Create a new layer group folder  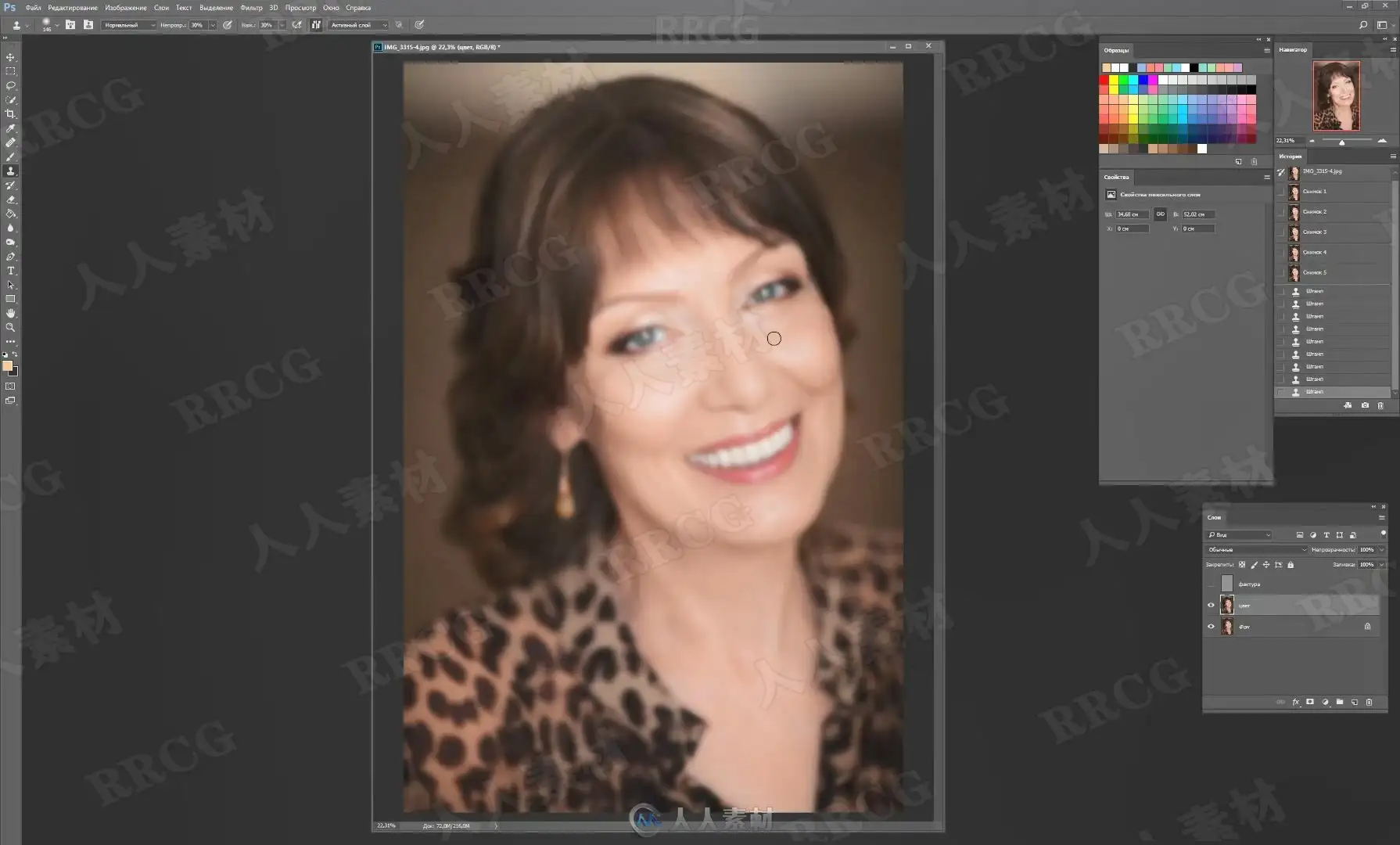point(1340,703)
